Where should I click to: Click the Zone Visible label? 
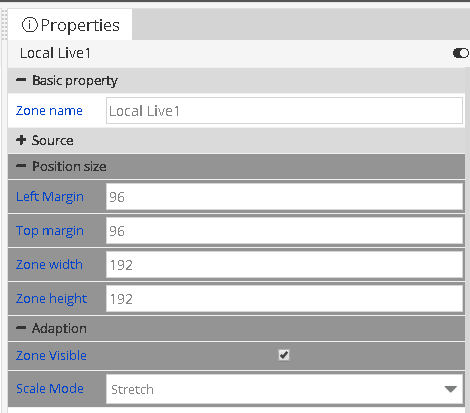pyautogui.click(x=51, y=355)
